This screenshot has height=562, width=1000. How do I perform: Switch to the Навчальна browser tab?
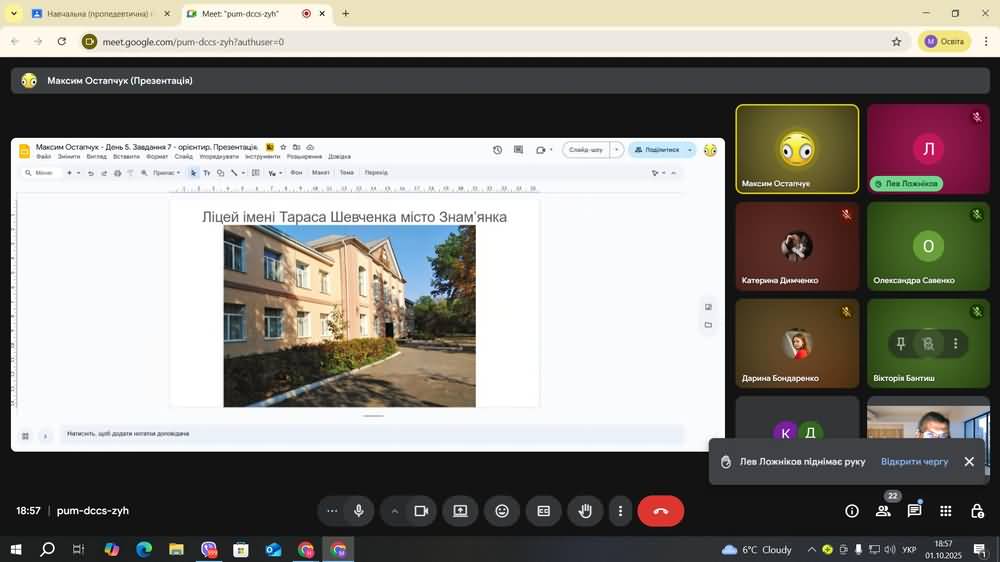tap(93, 14)
